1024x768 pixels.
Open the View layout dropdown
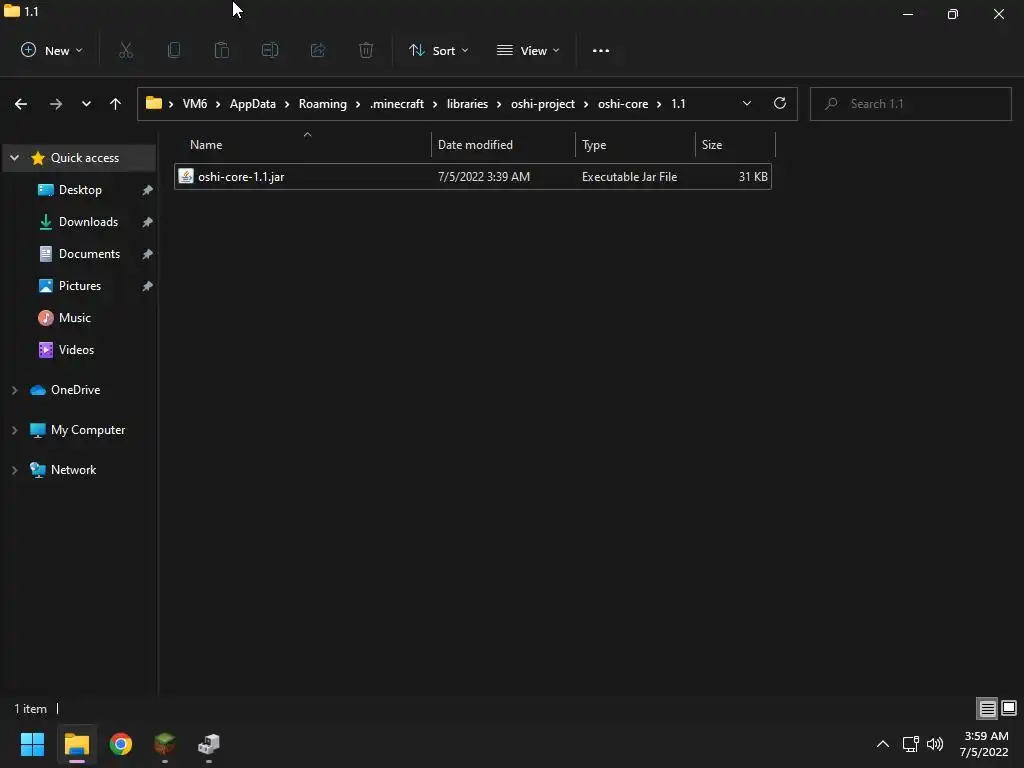[528, 50]
